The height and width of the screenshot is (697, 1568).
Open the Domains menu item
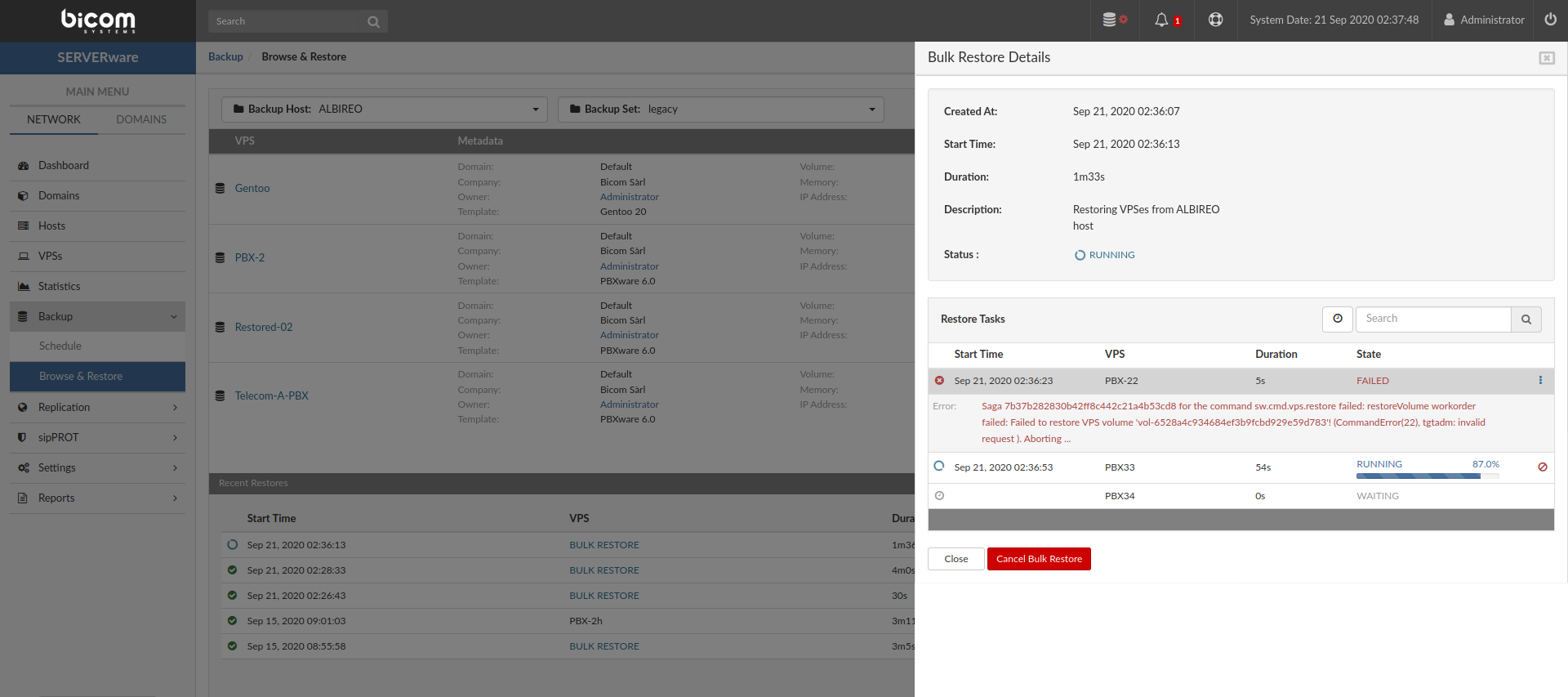pyautogui.click(x=97, y=196)
